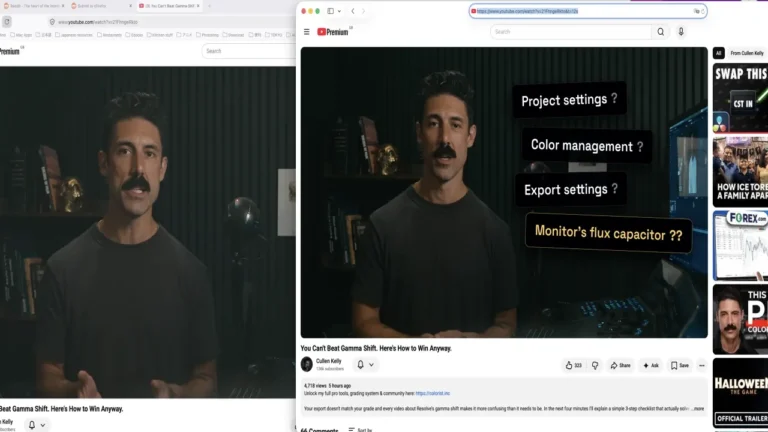Reload page from Safari address bar icon
The image size is (768, 432).
[x=703, y=11]
